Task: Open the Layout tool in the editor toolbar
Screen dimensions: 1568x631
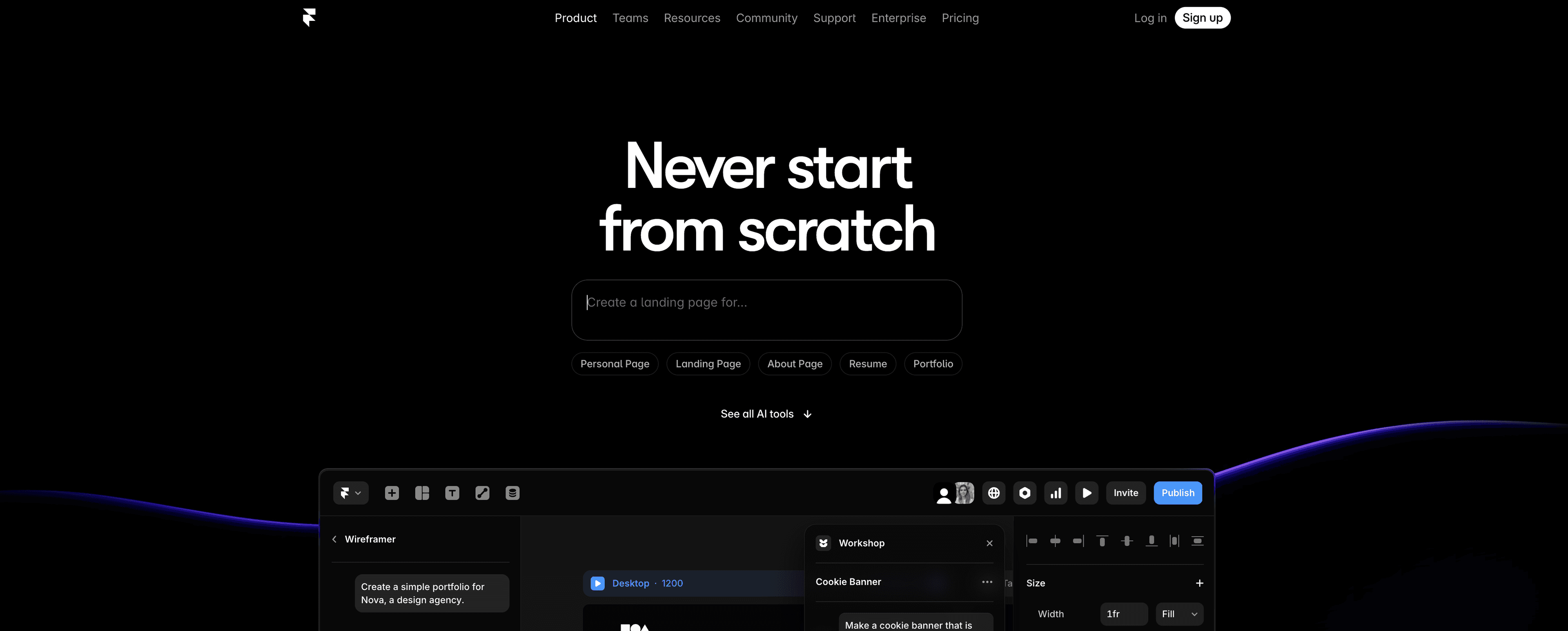Action: pos(422,493)
